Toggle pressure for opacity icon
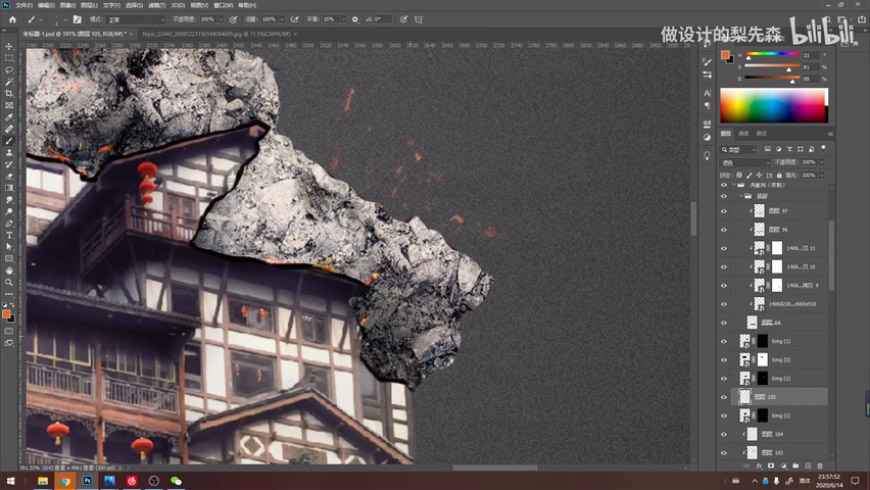Screen dimensions: 870x490 click(234, 19)
